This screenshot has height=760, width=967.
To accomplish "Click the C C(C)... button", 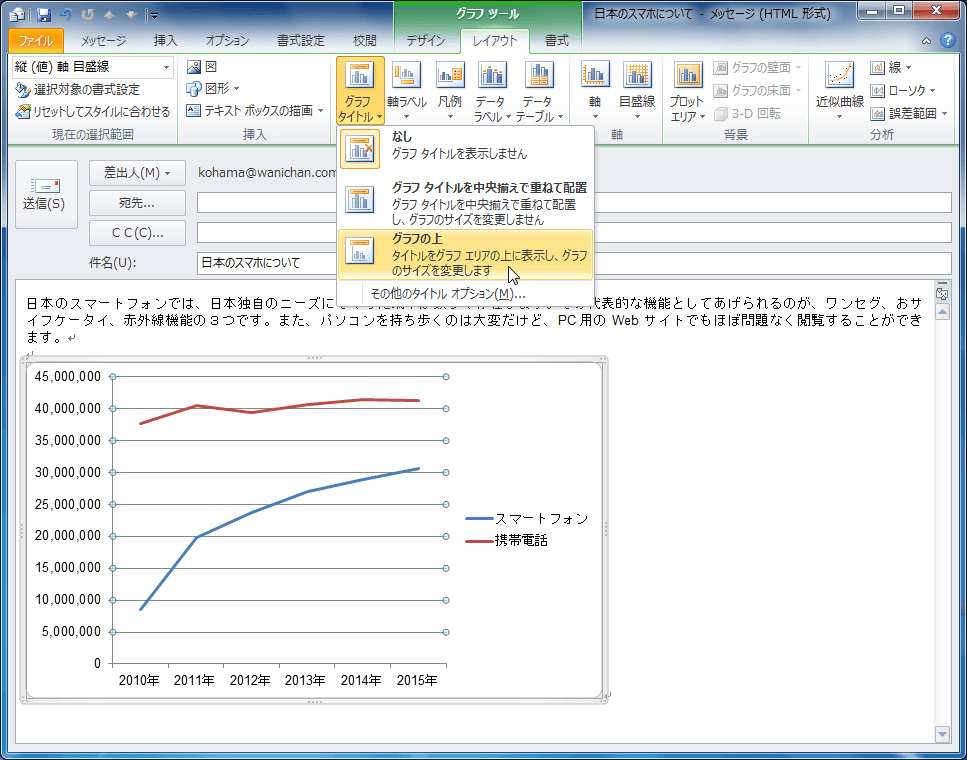I will point(138,233).
